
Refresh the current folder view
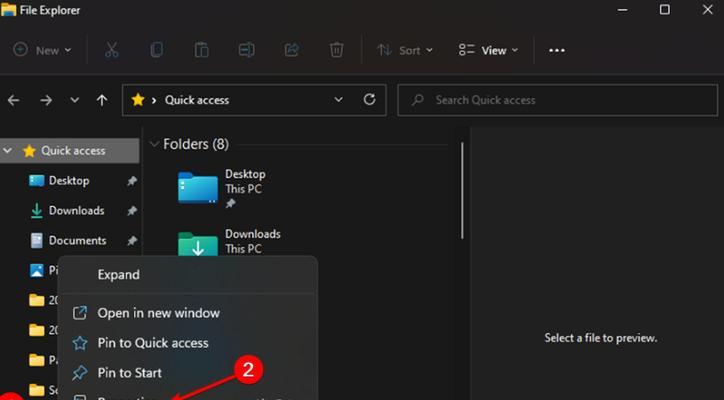click(369, 99)
